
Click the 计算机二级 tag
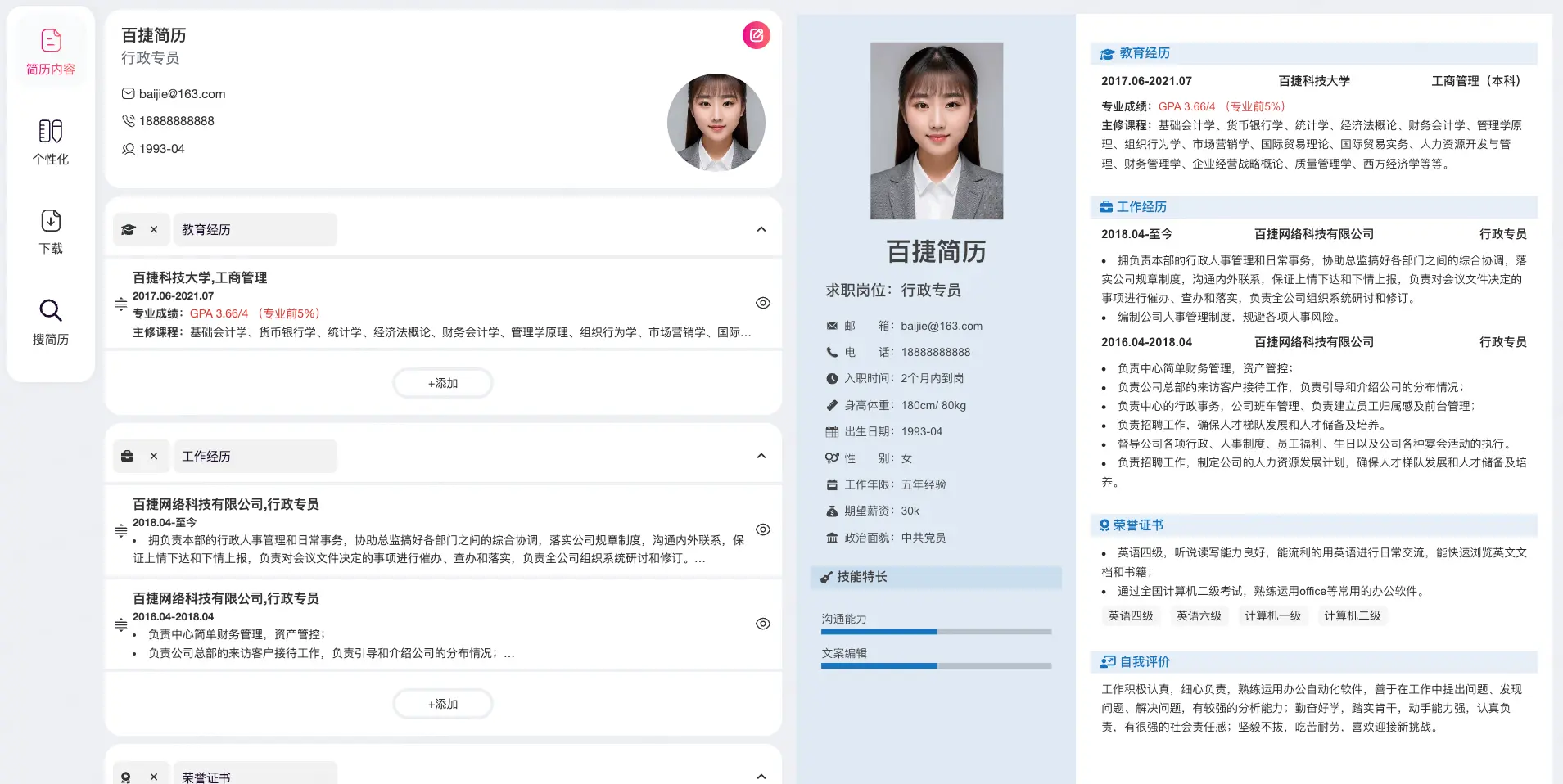pyautogui.click(x=1353, y=615)
